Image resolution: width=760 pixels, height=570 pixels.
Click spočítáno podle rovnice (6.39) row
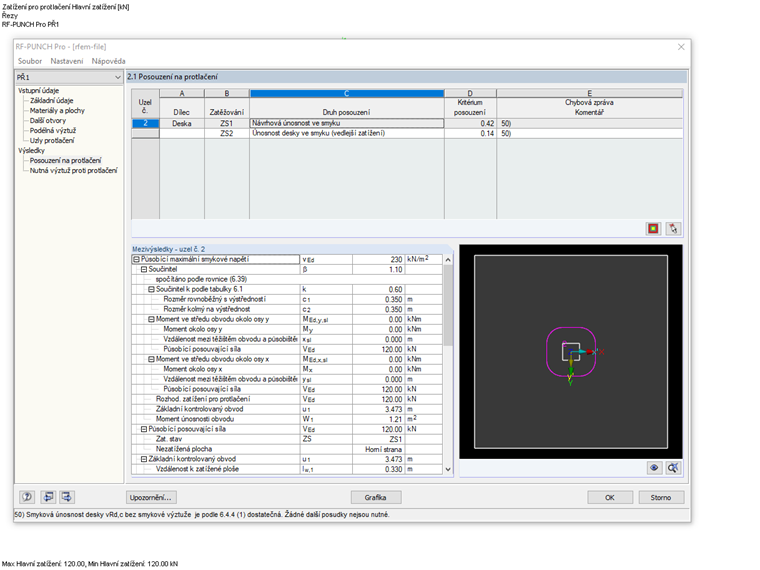coord(287,279)
